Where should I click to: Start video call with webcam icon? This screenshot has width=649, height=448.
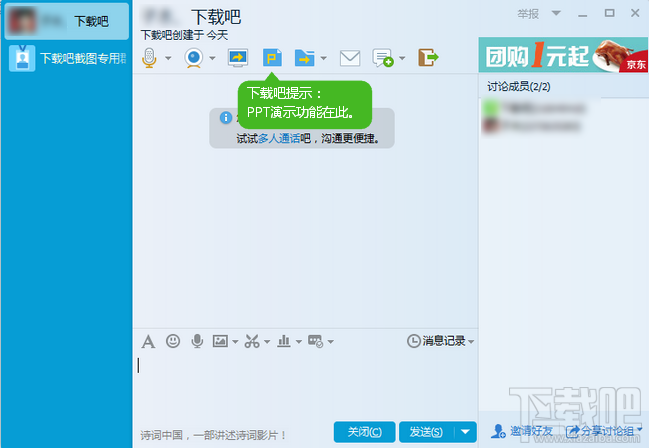pos(194,58)
